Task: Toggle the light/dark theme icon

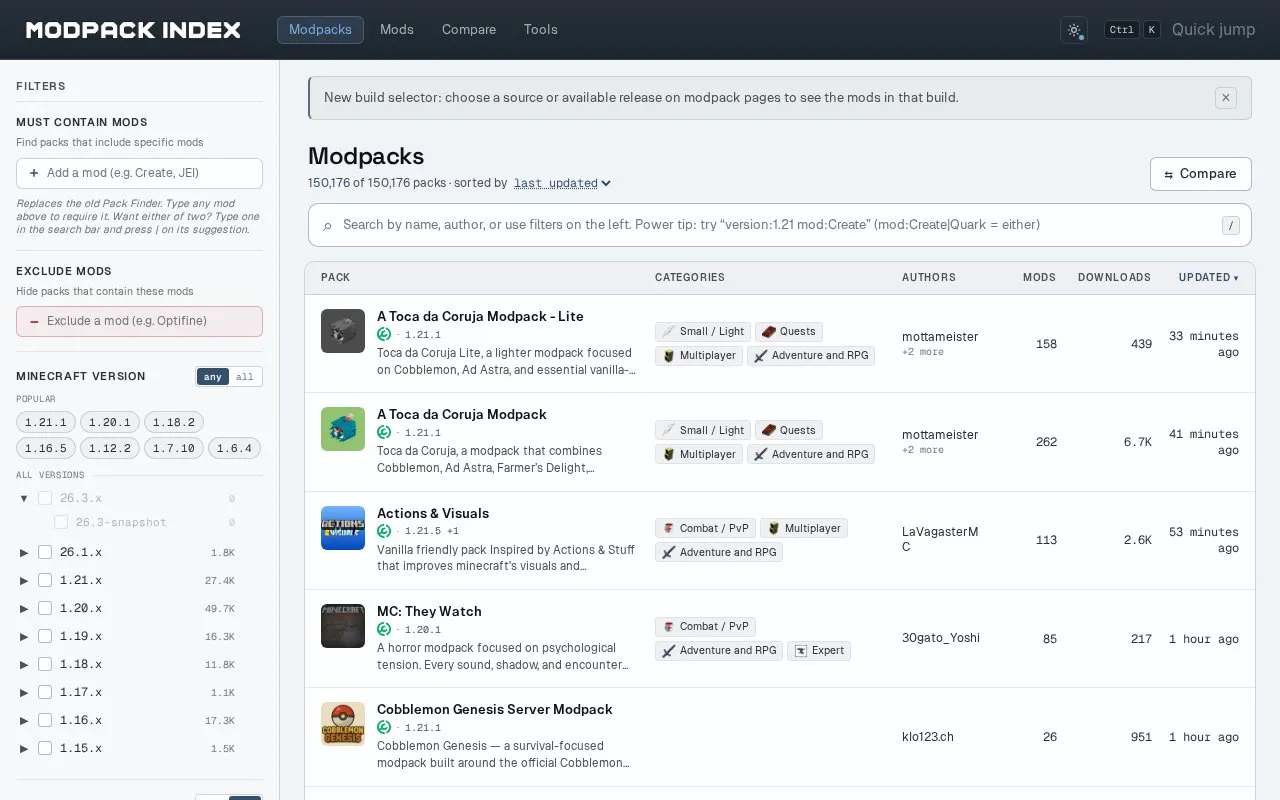Action: 1074,30
